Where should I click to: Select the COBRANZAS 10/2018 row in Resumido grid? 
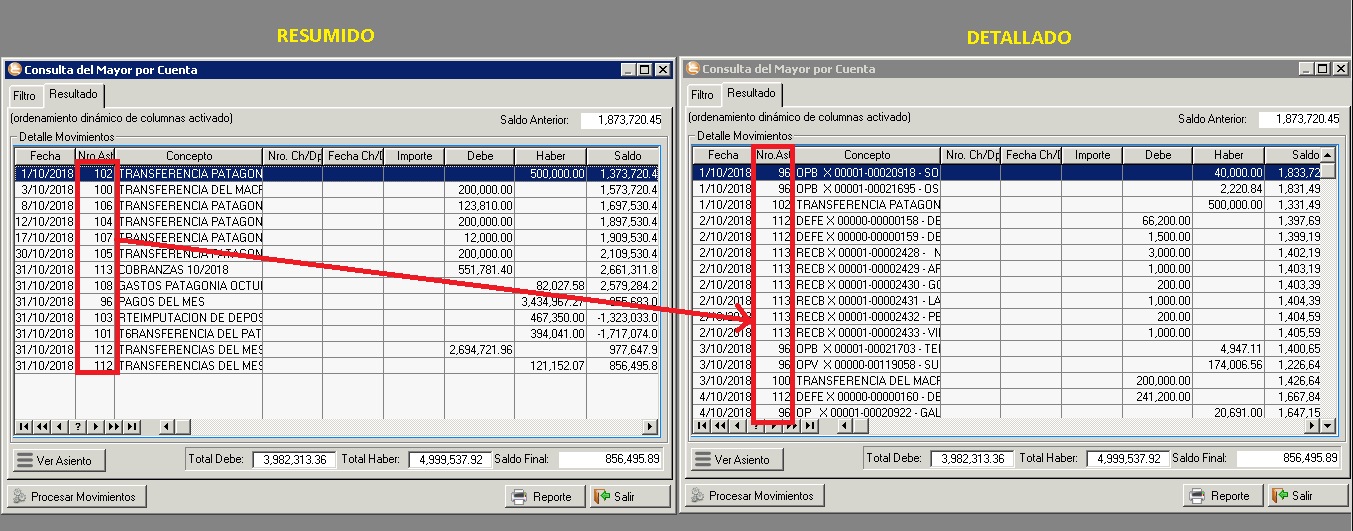coord(188,269)
